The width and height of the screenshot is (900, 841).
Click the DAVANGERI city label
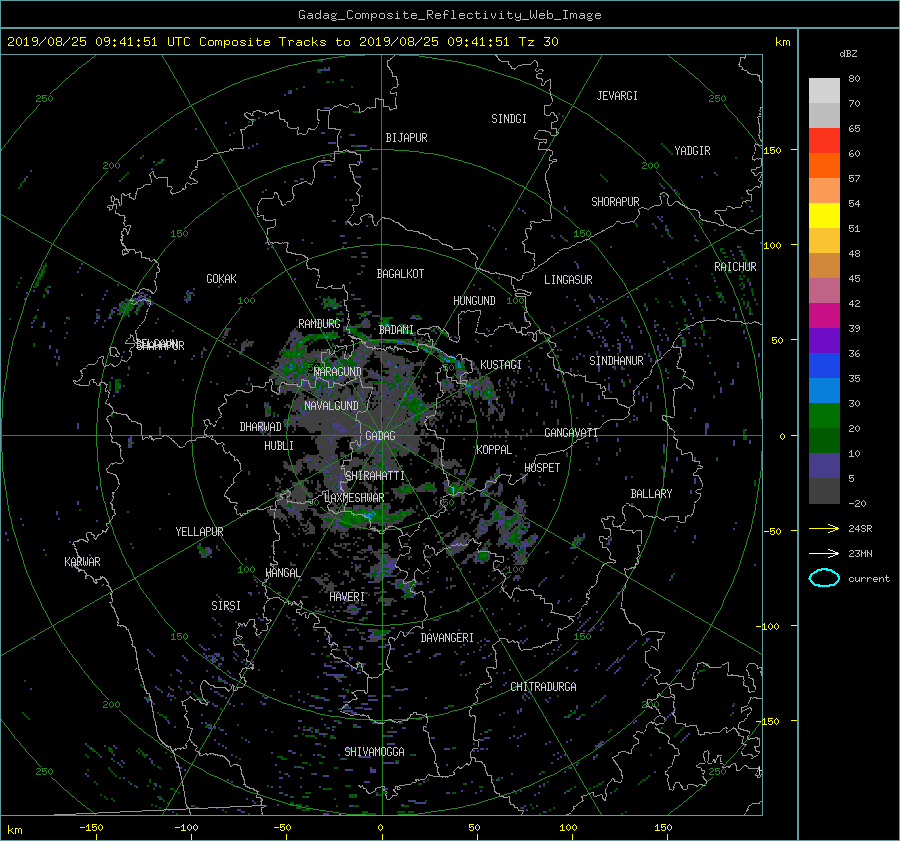pos(447,638)
